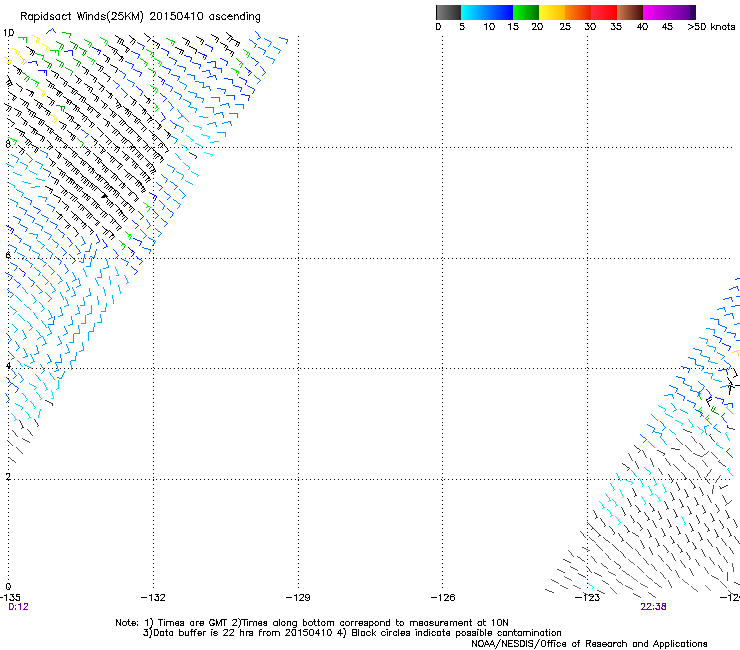This screenshot has width=740, height=650.
Task: Pick the magenta-purple 40-50 knots legend segment
Action: 669,12
